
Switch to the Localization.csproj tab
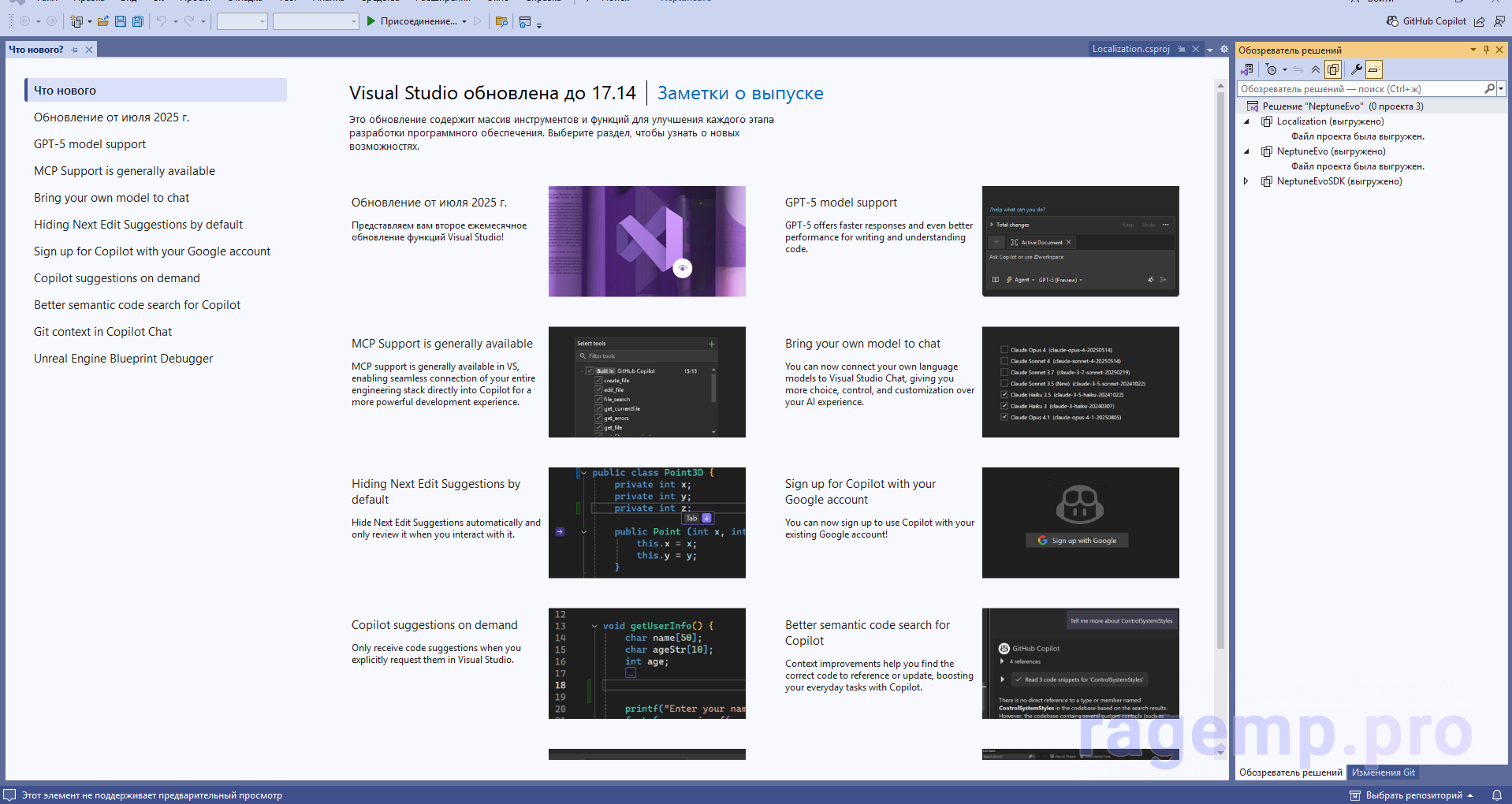pyautogui.click(x=1130, y=49)
